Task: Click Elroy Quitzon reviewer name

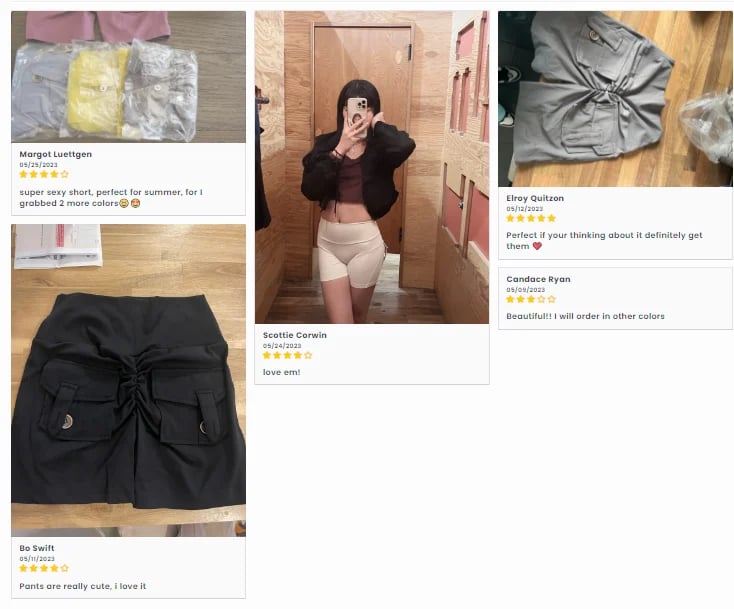Action: tap(535, 198)
